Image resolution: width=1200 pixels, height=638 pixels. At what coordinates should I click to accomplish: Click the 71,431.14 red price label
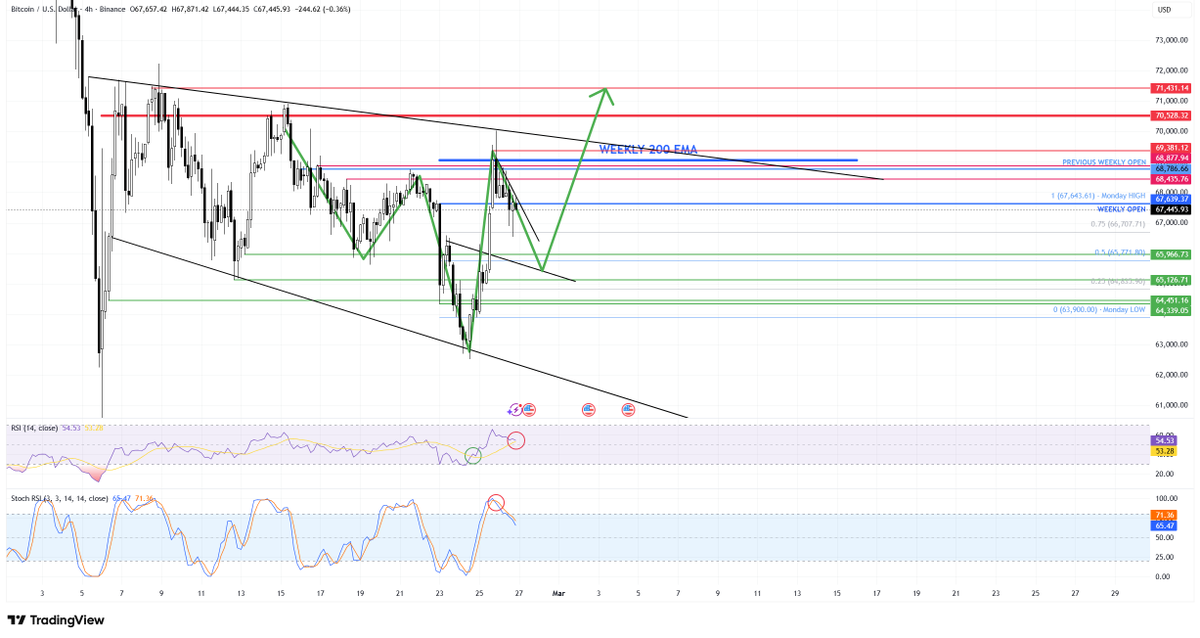(1171, 88)
